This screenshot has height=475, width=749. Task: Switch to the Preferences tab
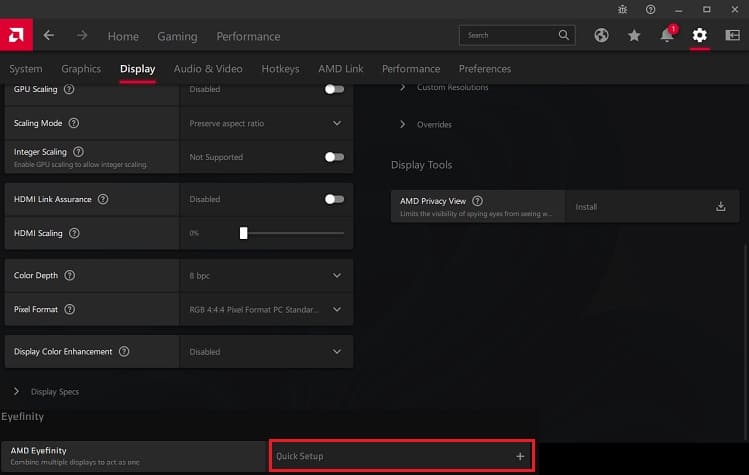(x=485, y=69)
